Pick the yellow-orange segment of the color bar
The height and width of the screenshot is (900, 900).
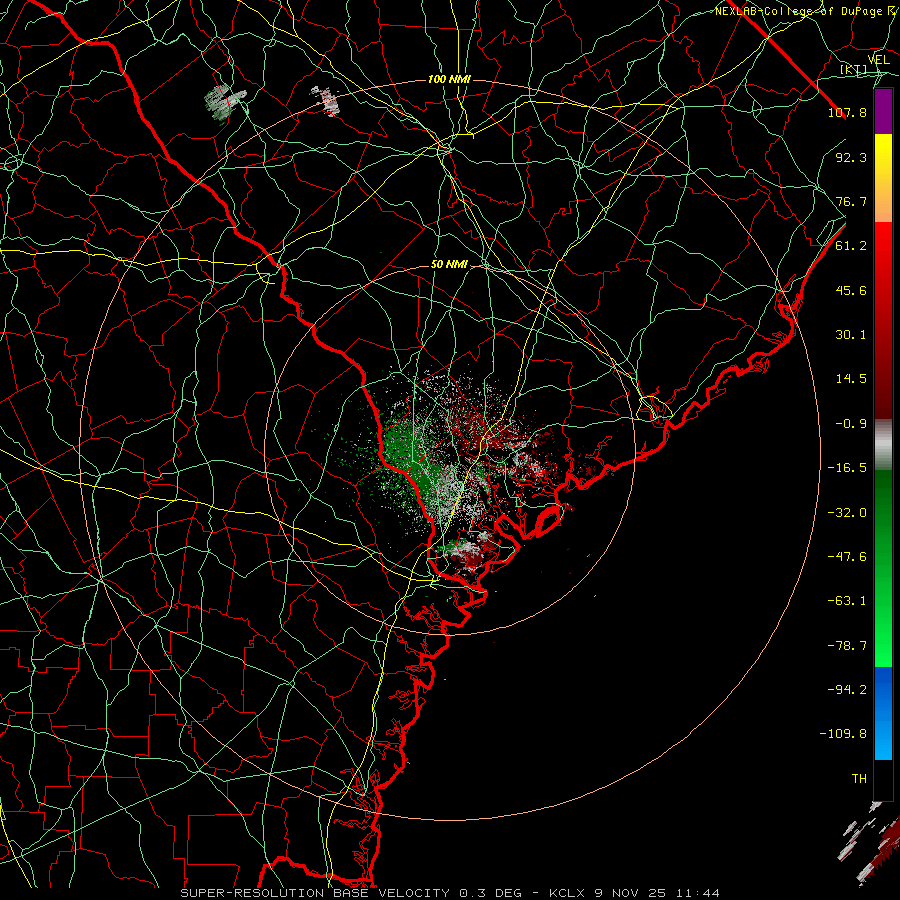883,178
